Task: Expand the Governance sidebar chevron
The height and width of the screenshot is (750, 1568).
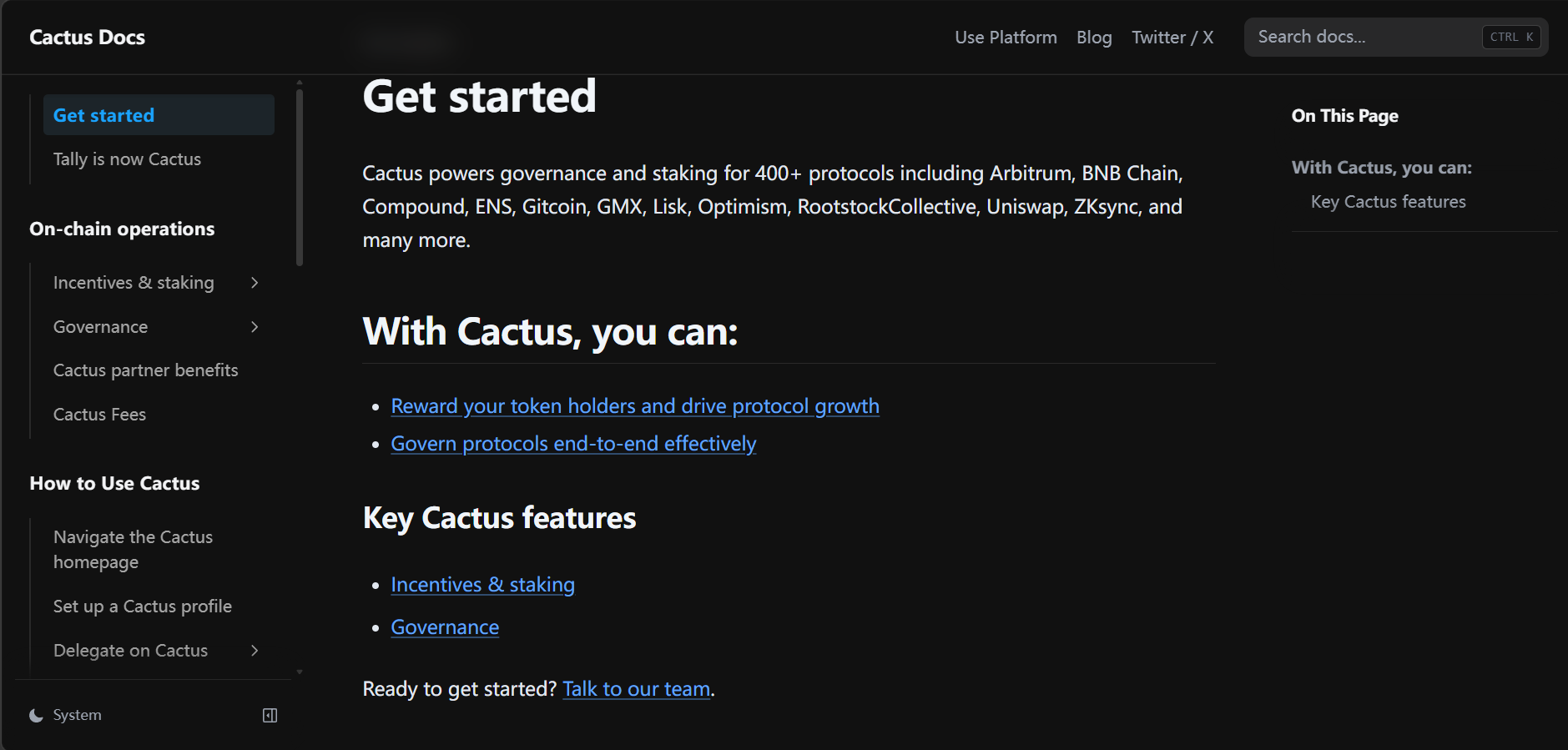Action: point(255,327)
